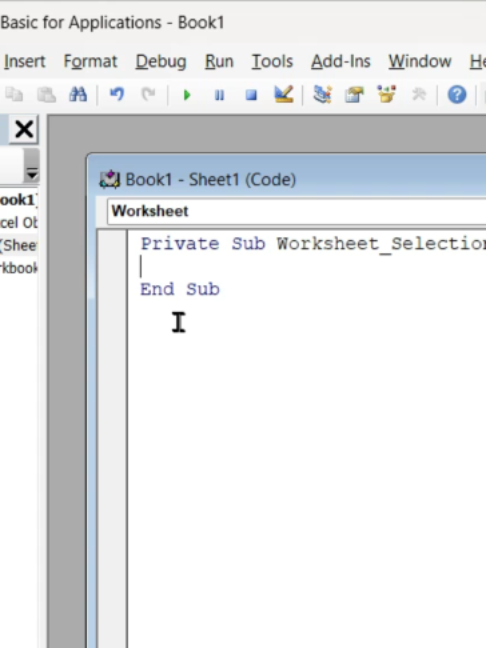Image resolution: width=486 pixels, height=648 pixels.
Task: Click the Copy toolbar icon
Action: (x=14, y=95)
